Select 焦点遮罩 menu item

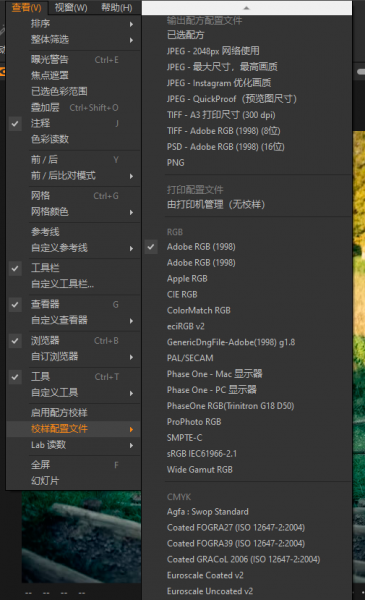pyautogui.click(x=74, y=76)
